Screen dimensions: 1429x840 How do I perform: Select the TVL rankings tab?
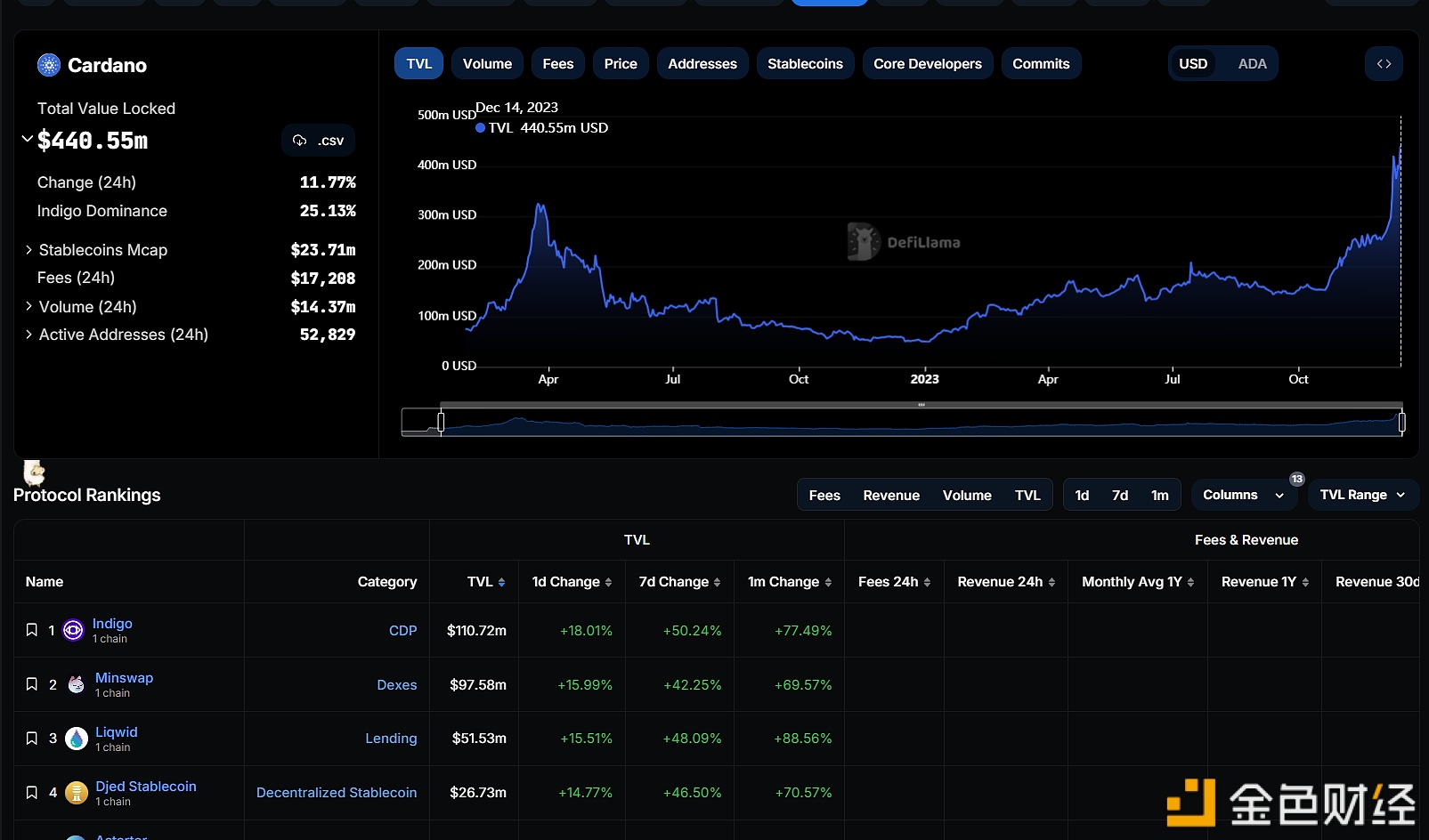[1027, 496]
